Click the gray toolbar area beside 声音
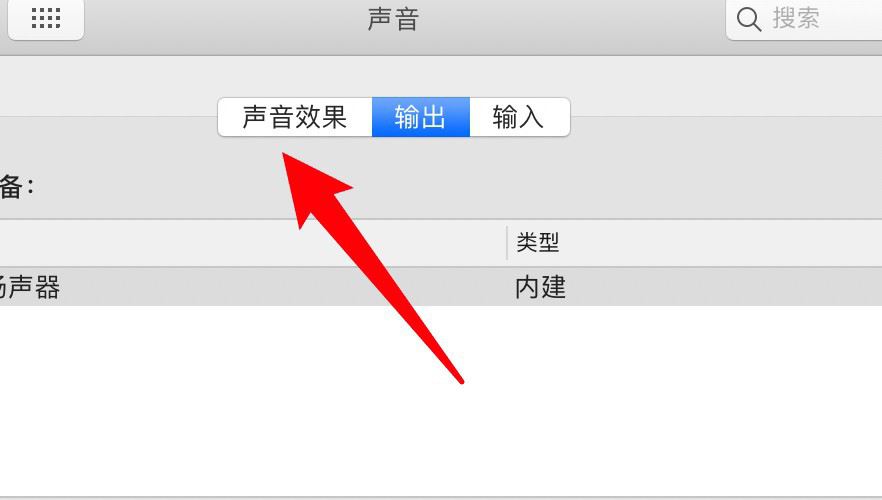882x500 pixels. tap(562, 22)
